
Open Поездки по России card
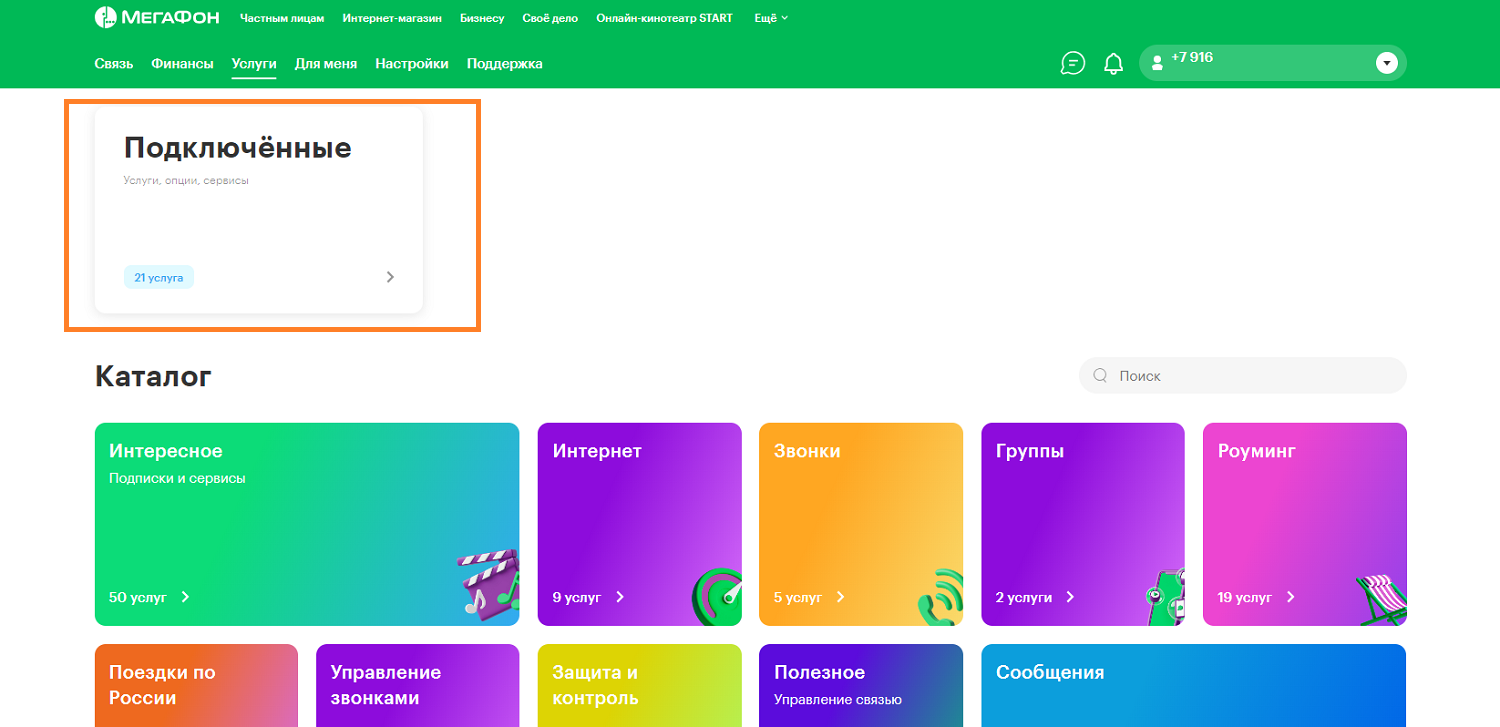(x=196, y=685)
